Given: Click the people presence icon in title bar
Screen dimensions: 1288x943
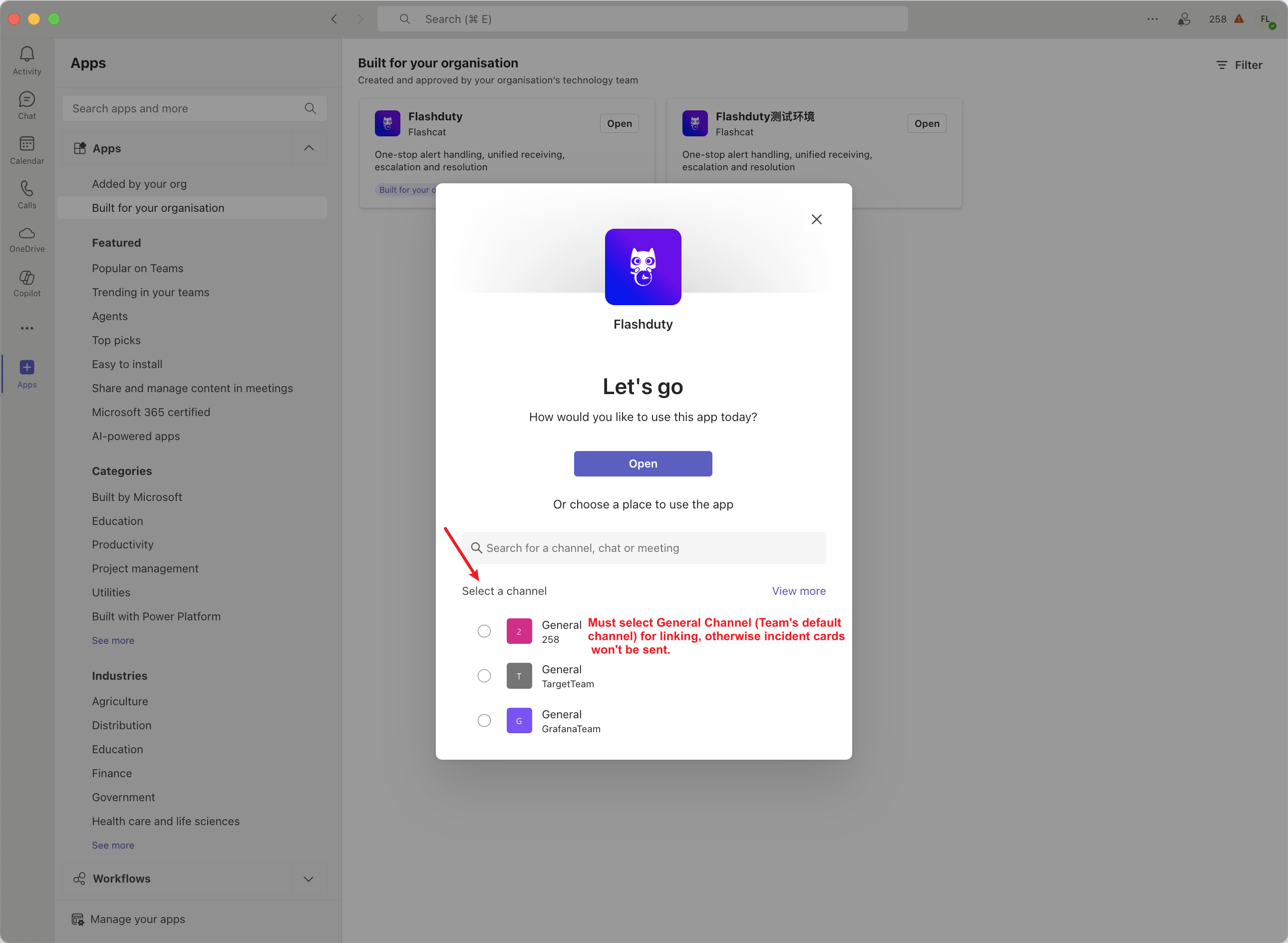Looking at the screenshot, I should 1184,19.
